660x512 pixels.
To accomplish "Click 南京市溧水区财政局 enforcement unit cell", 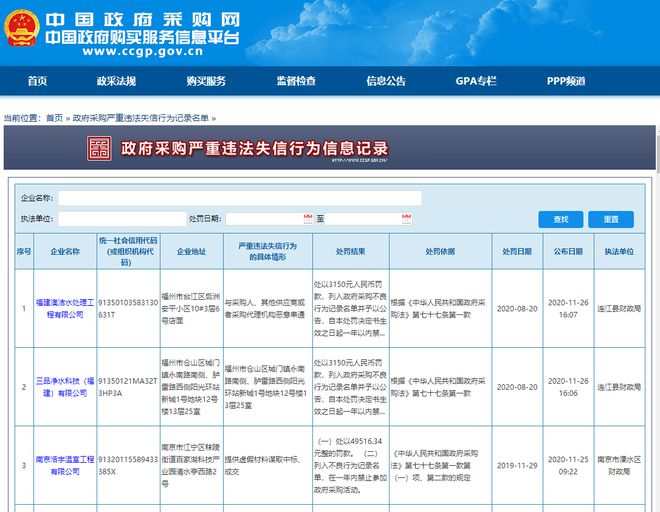I will (619, 465).
